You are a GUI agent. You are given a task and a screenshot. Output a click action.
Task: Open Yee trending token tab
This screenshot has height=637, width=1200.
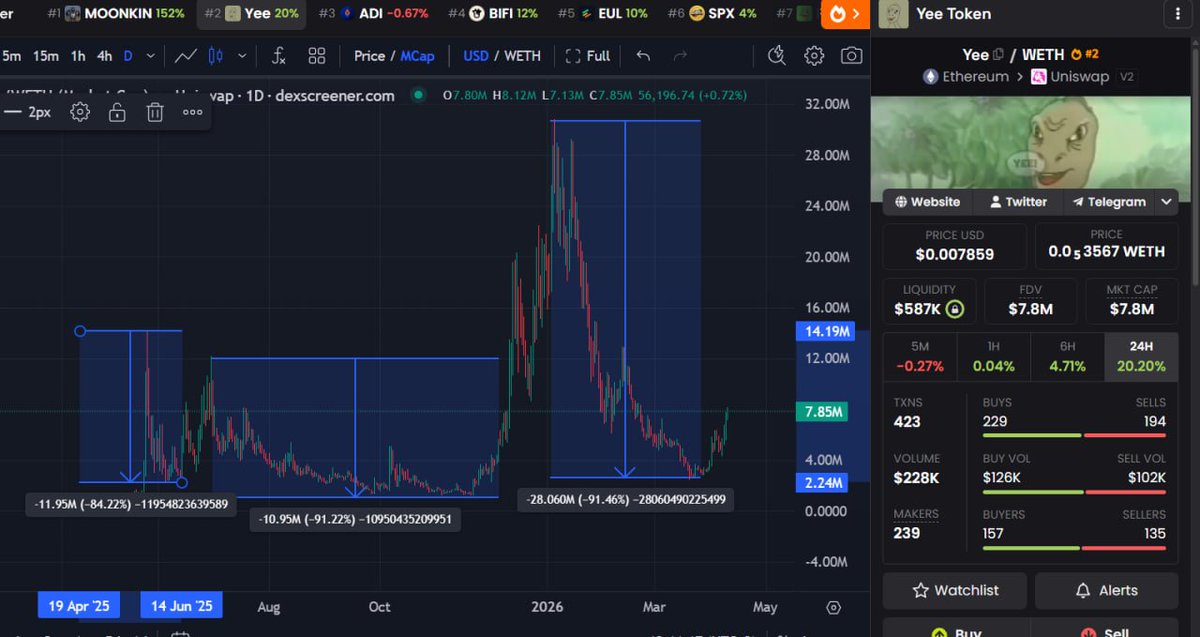[x=250, y=14]
